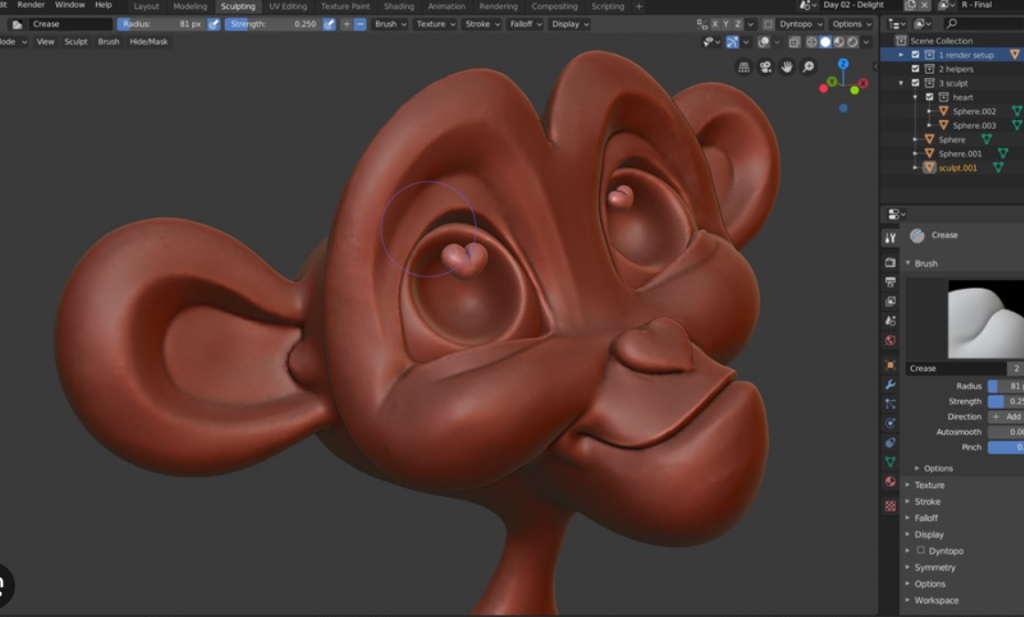Open the Material properties tab

(x=890, y=481)
